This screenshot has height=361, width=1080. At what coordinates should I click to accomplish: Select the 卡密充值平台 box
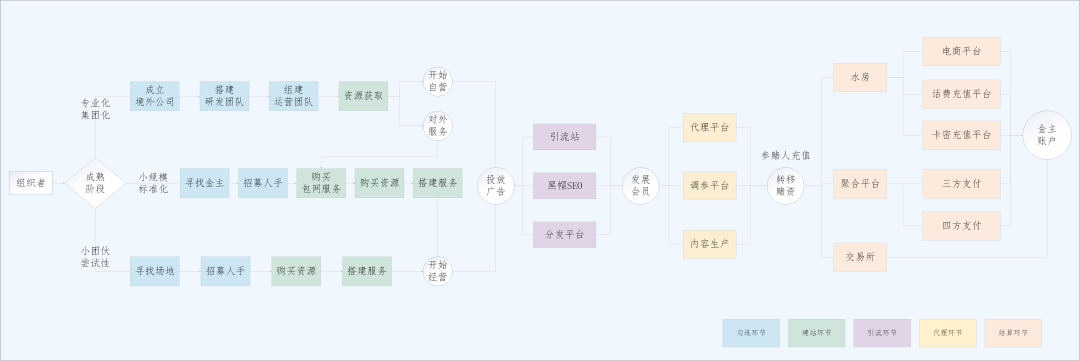click(962, 135)
